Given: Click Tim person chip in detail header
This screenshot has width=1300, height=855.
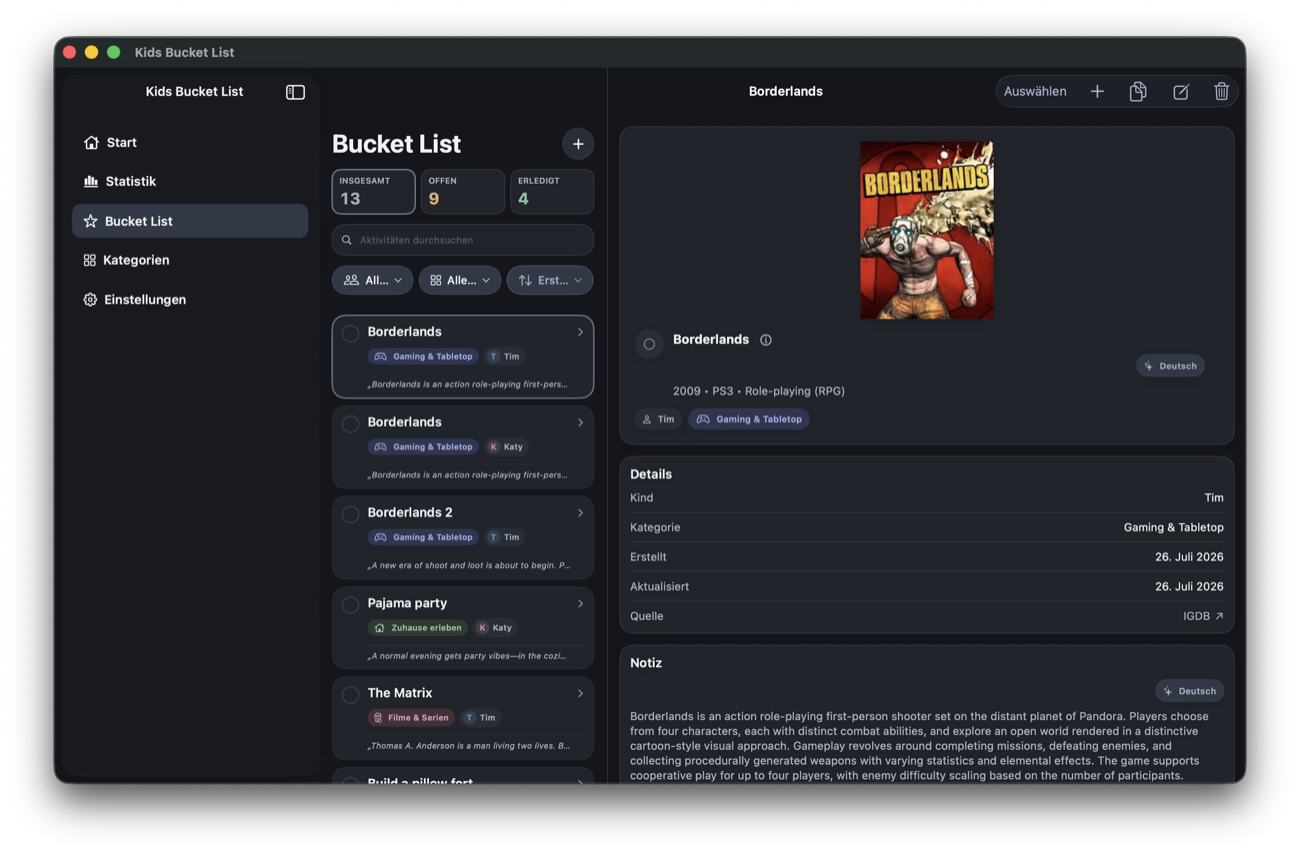Looking at the screenshot, I should tap(658, 419).
